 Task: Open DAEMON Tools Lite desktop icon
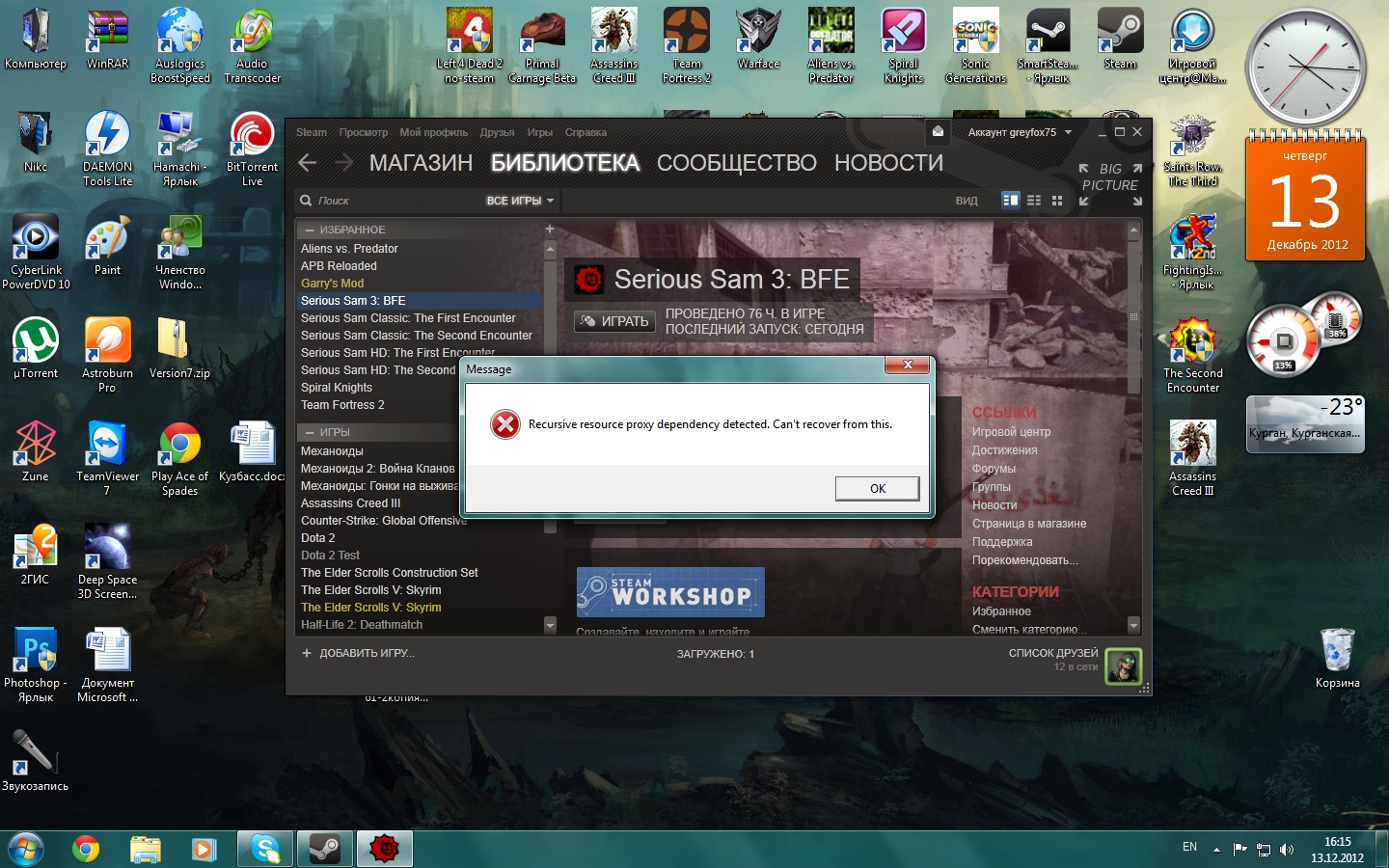(x=107, y=148)
